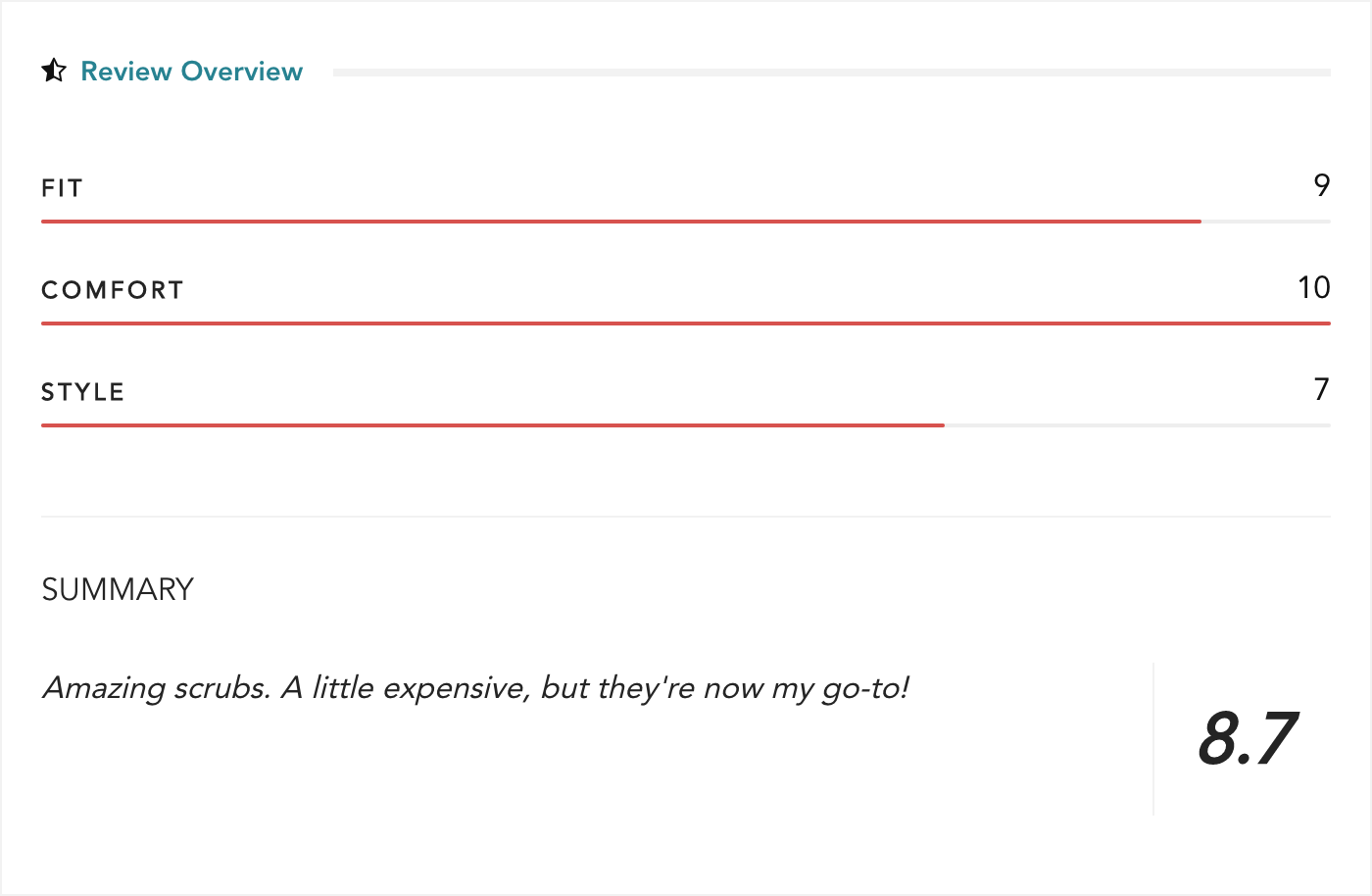
Task: Click the full red COMFORT rating bar
Action: pyautogui.click(x=686, y=324)
